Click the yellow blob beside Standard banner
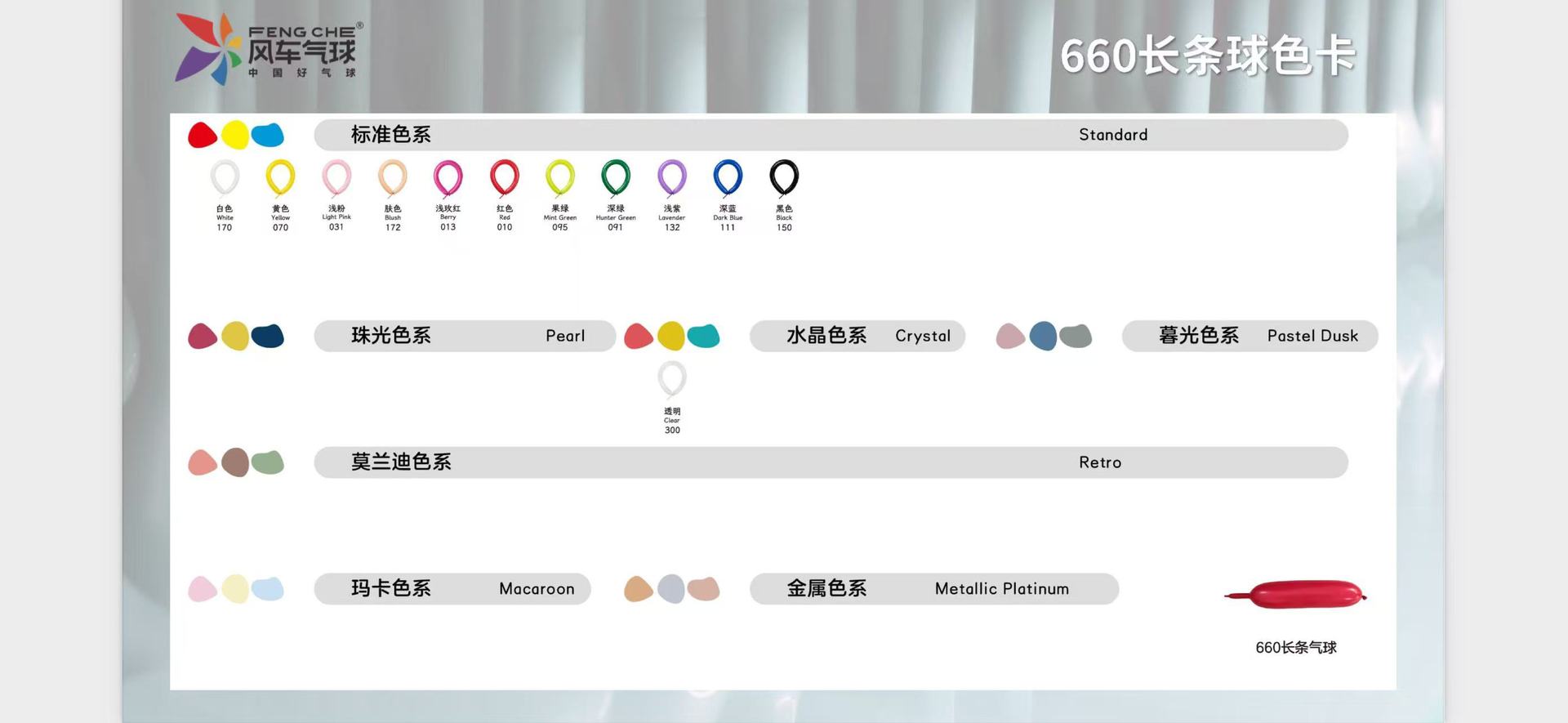Image resolution: width=1568 pixels, height=723 pixels. click(x=235, y=135)
